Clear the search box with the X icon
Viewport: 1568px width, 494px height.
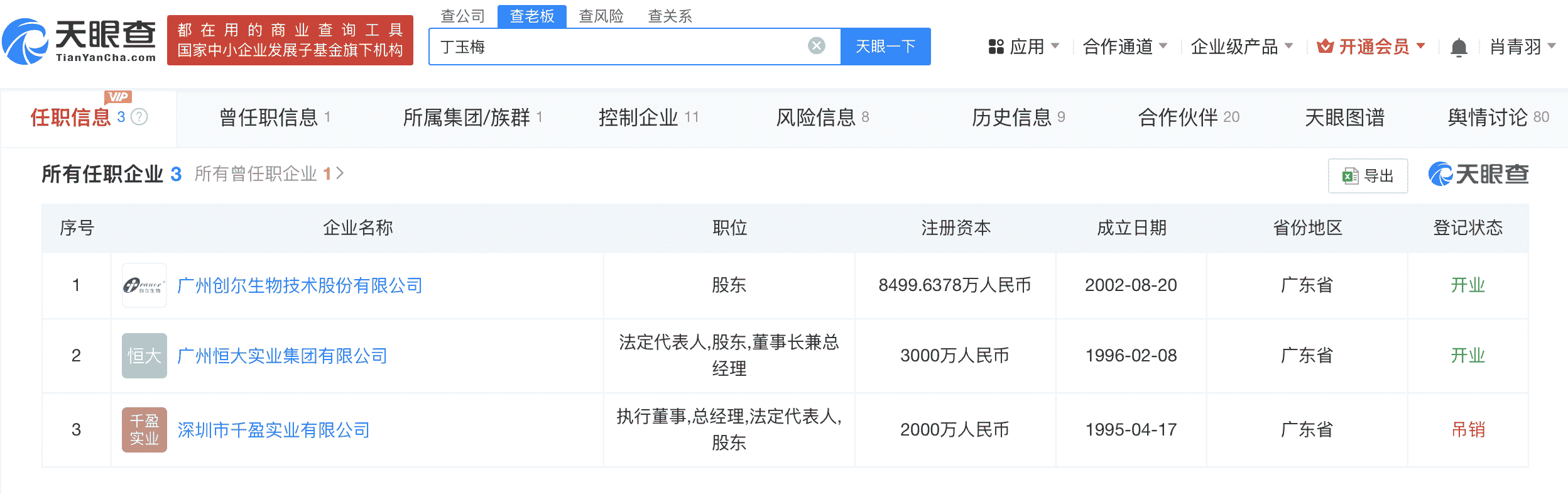pyautogui.click(x=816, y=46)
